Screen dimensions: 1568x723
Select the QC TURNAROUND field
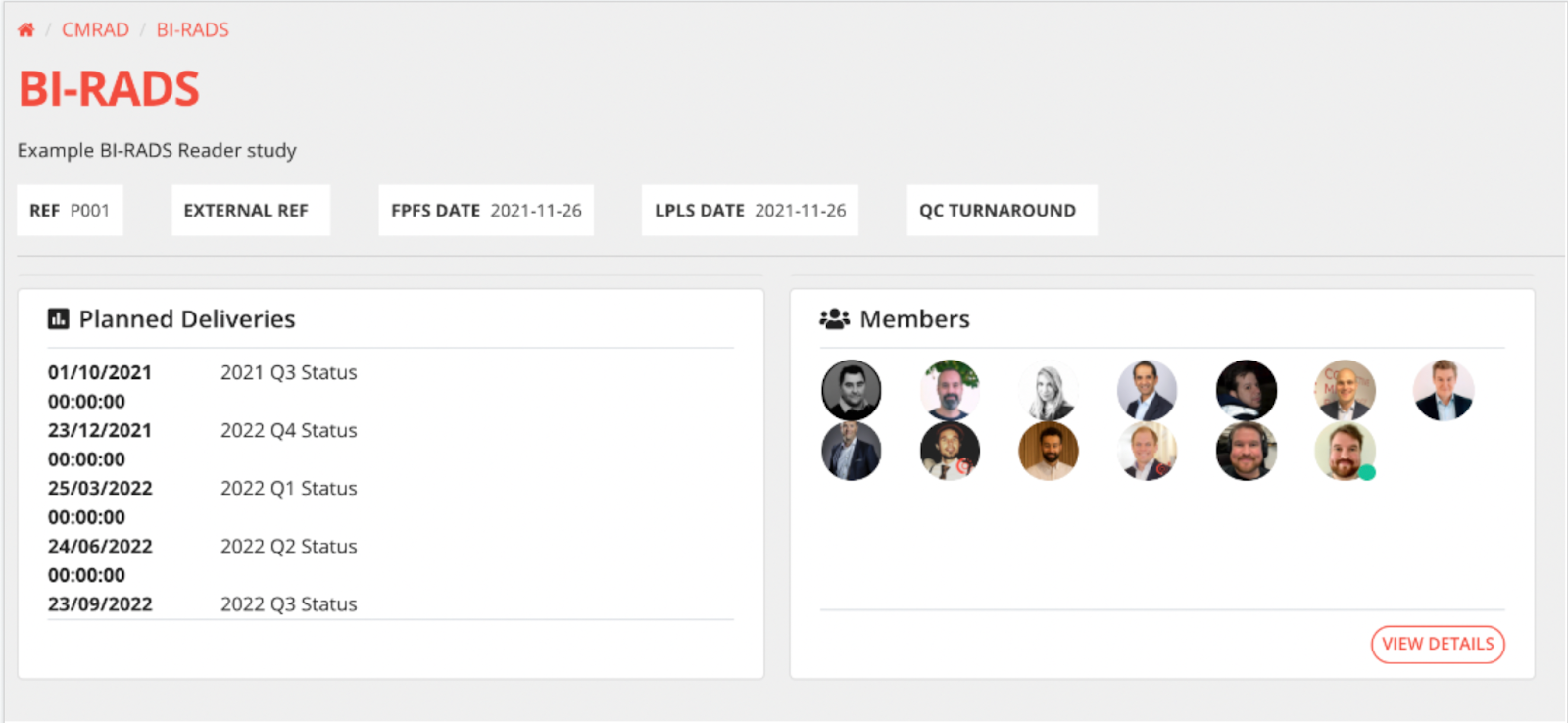click(x=1002, y=210)
